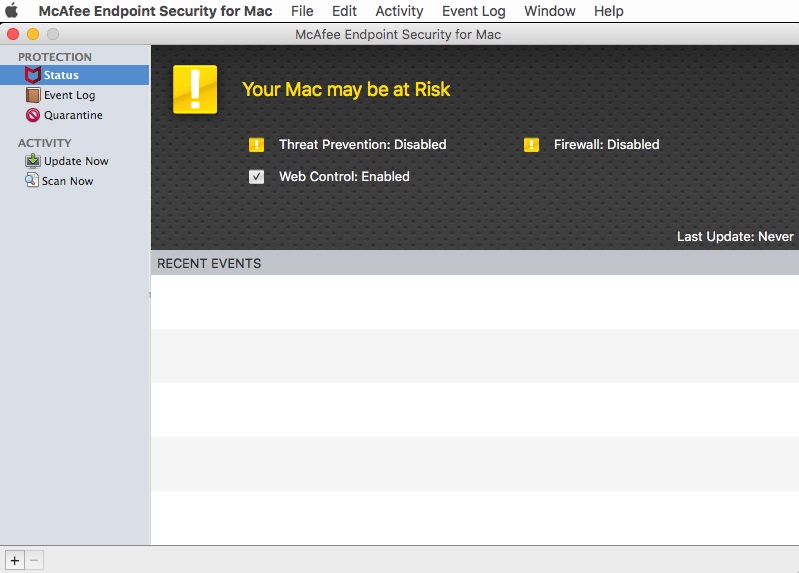Run Update Now from the sidebar
This screenshot has height=573, width=799.
[x=74, y=161]
